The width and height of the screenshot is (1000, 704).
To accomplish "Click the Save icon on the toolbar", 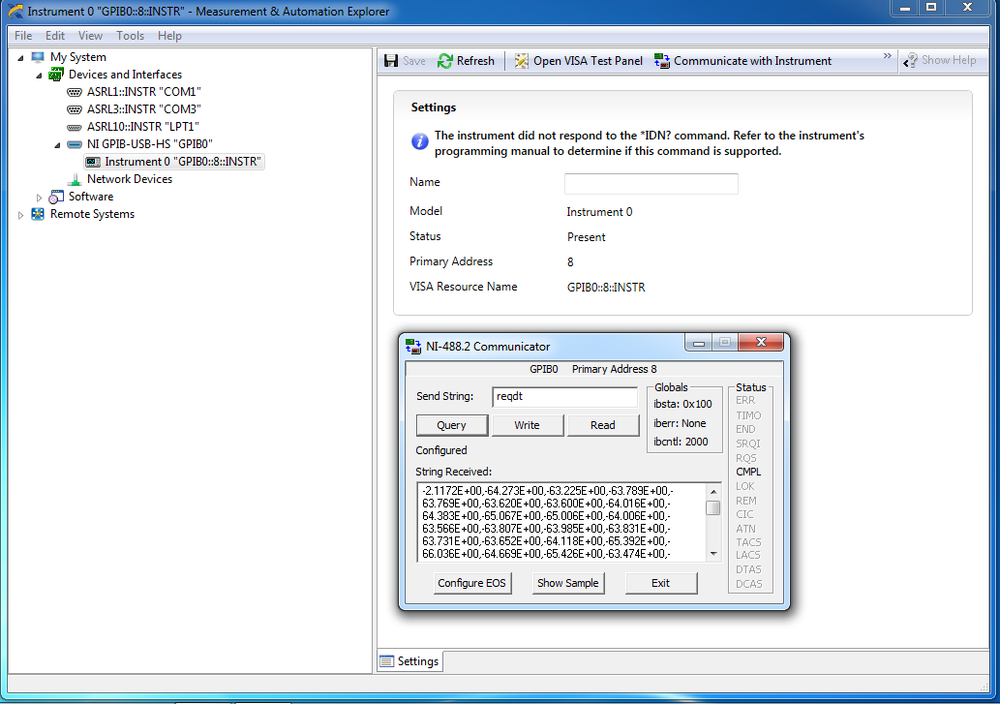I will click(390, 60).
